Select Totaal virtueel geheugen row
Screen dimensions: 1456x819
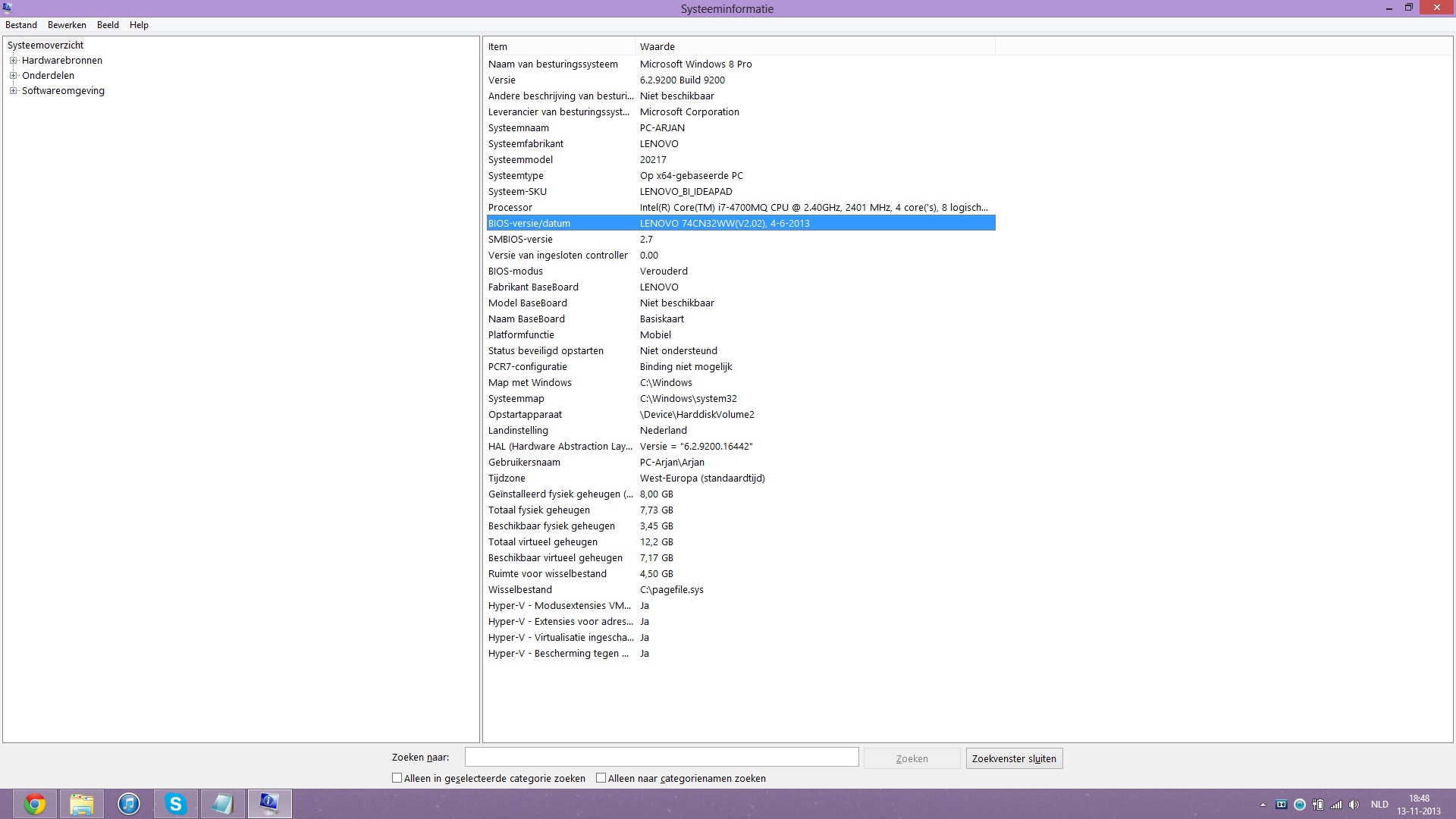[740, 542]
